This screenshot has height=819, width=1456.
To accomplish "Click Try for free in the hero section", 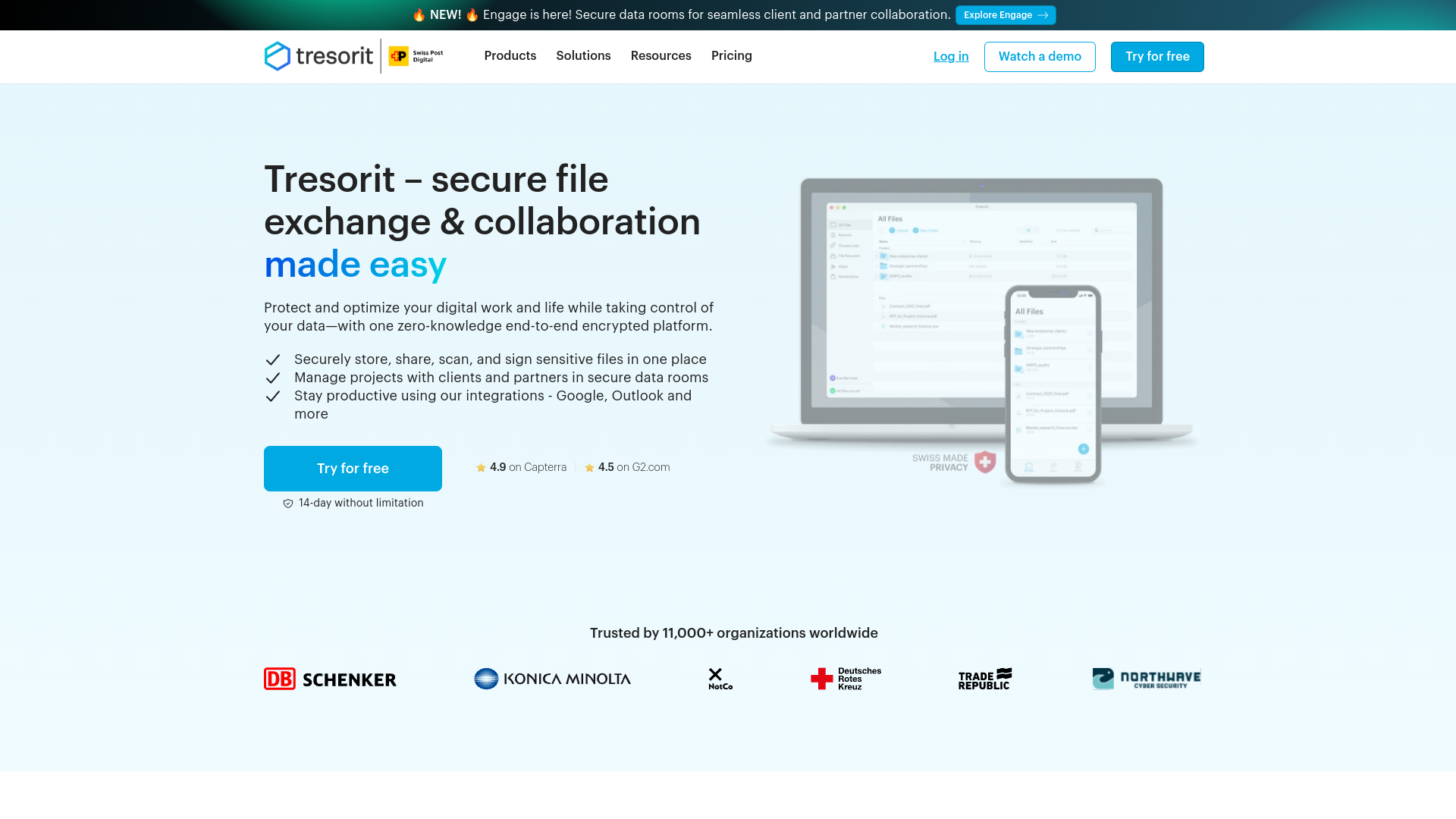I will coord(352,468).
